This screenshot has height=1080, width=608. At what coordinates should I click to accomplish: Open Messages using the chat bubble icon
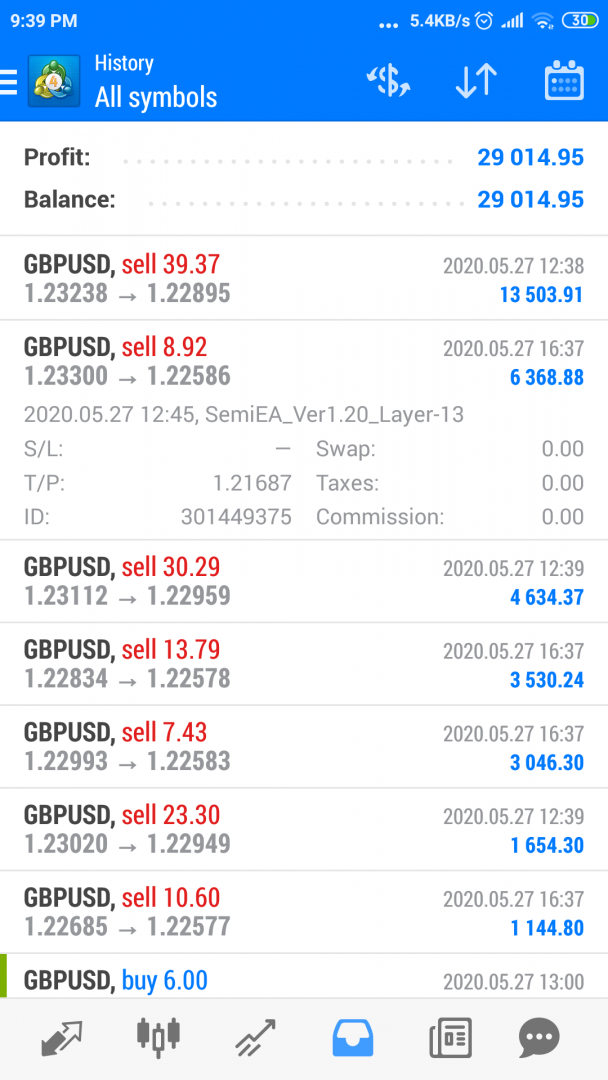coord(540,1038)
